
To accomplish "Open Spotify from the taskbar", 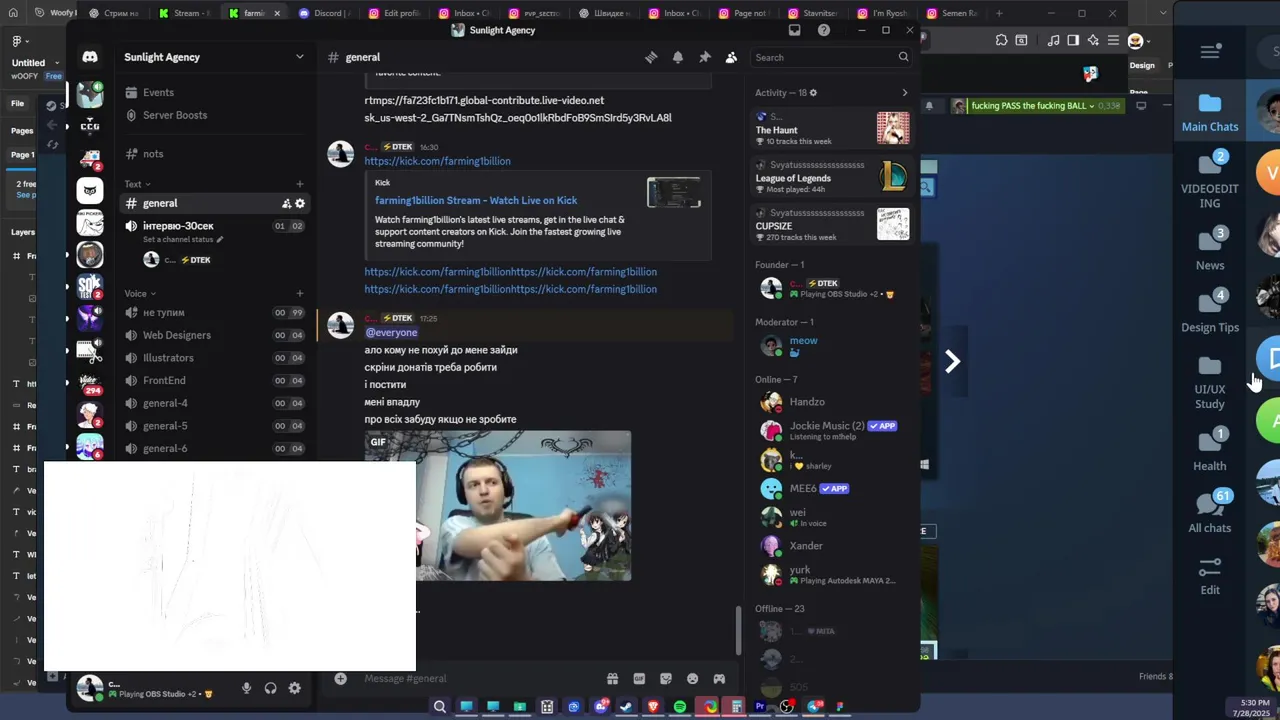I will (x=680, y=707).
